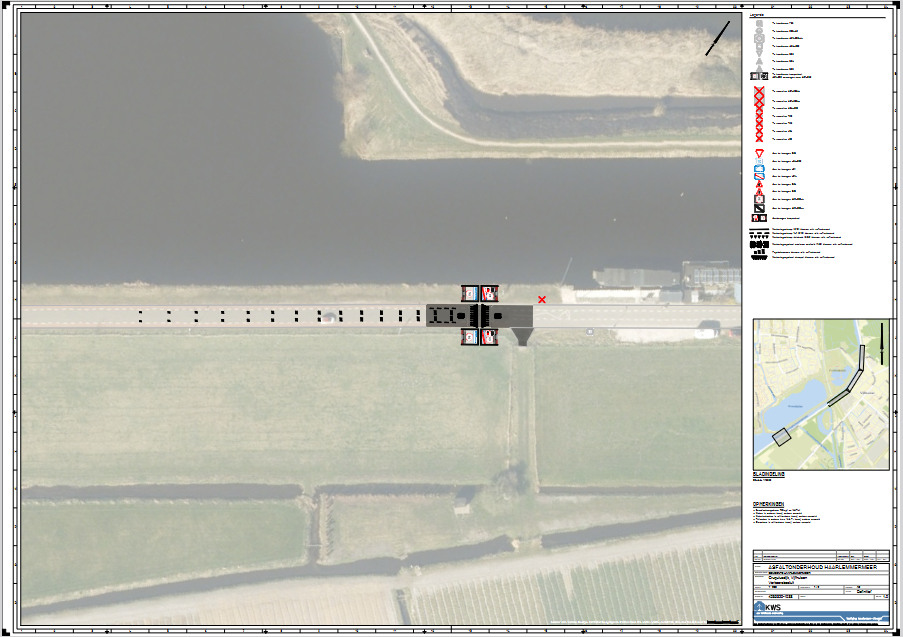The height and width of the screenshot is (637, 903).
Task: Click the sheet outline rectangle on overview map
Action: pos(781,437)
